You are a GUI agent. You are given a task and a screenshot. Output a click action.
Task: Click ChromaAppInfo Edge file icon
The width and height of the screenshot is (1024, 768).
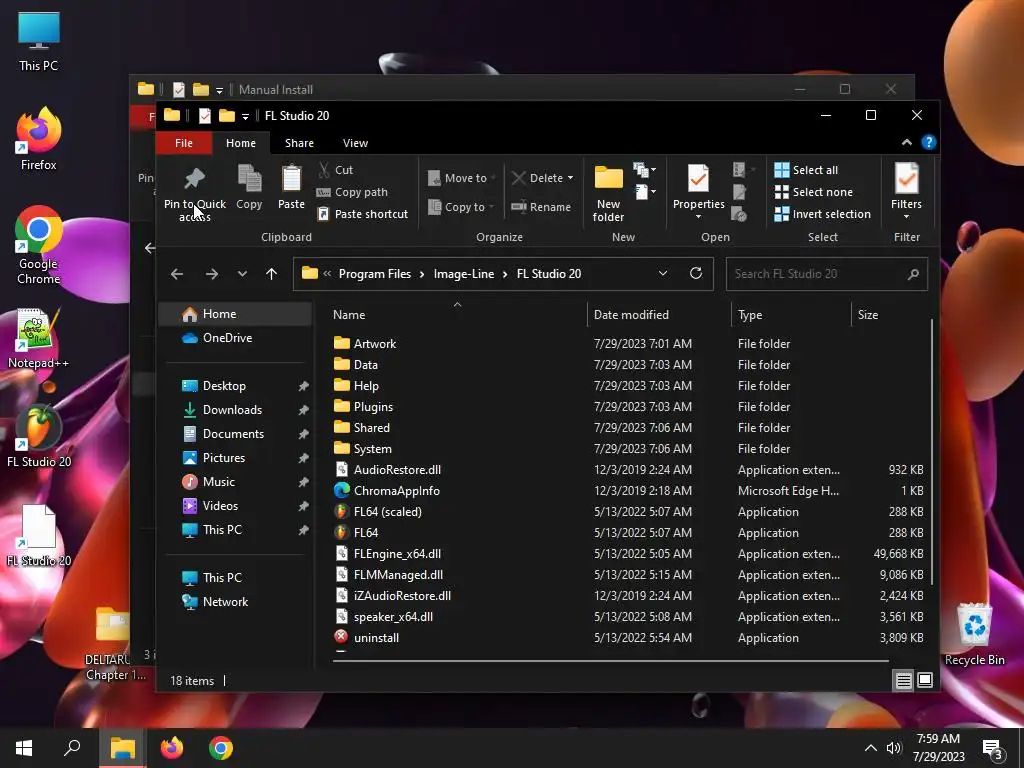pos(341,490)
